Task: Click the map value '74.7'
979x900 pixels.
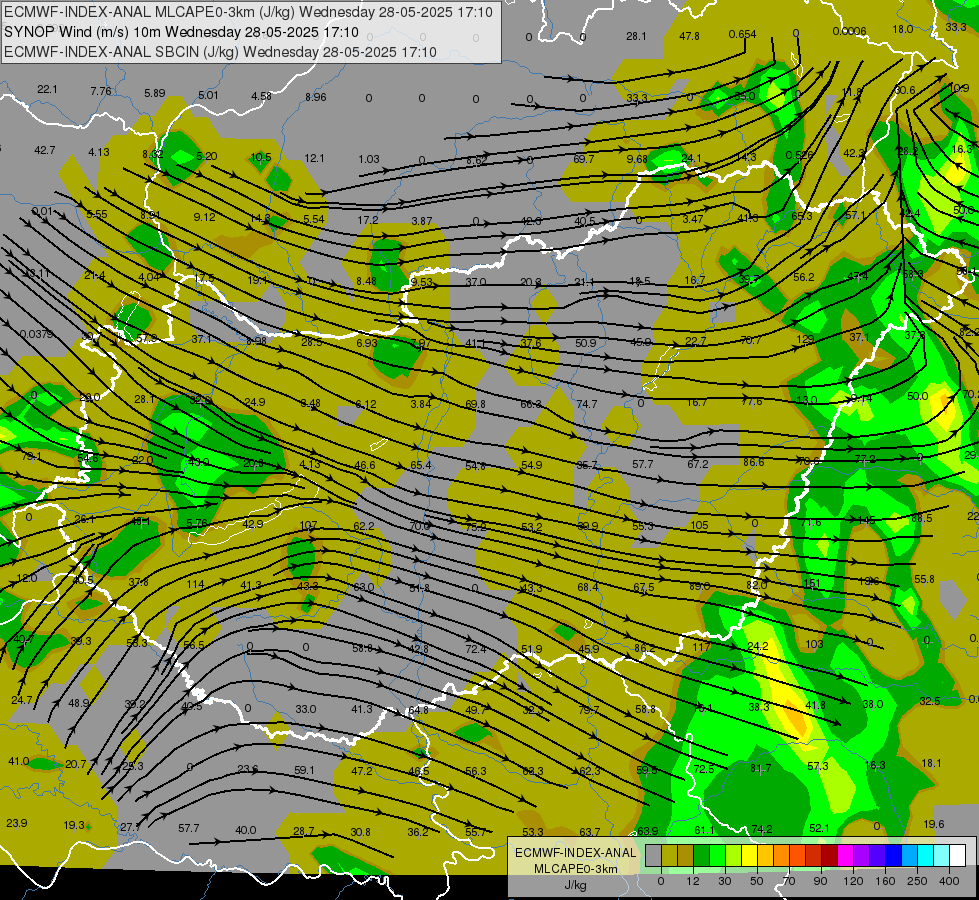Action: (587, 404)
